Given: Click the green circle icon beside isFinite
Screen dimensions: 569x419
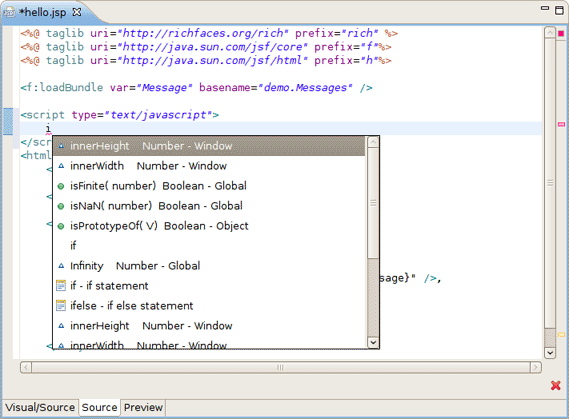Looking at the screenshot, I should [61, 186].
